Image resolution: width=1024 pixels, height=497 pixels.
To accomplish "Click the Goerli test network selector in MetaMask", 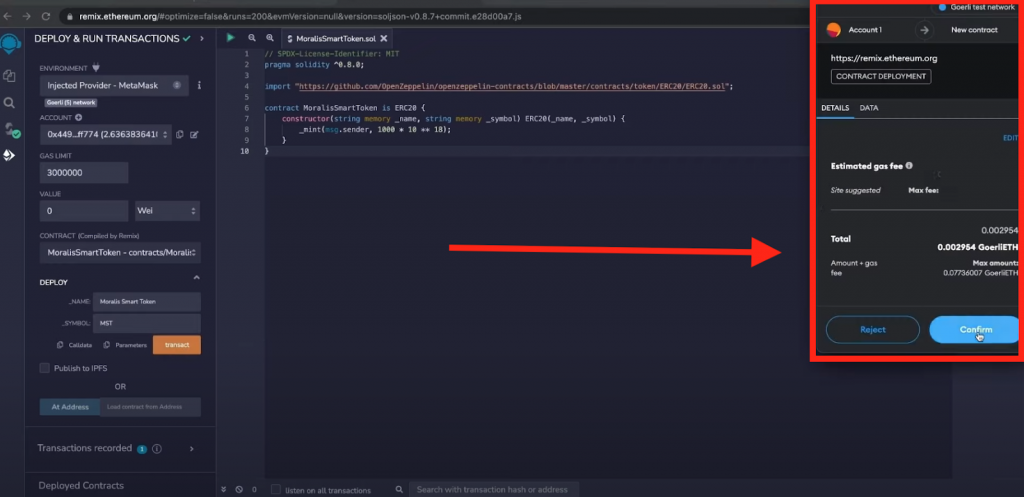I will click(976, 7).
